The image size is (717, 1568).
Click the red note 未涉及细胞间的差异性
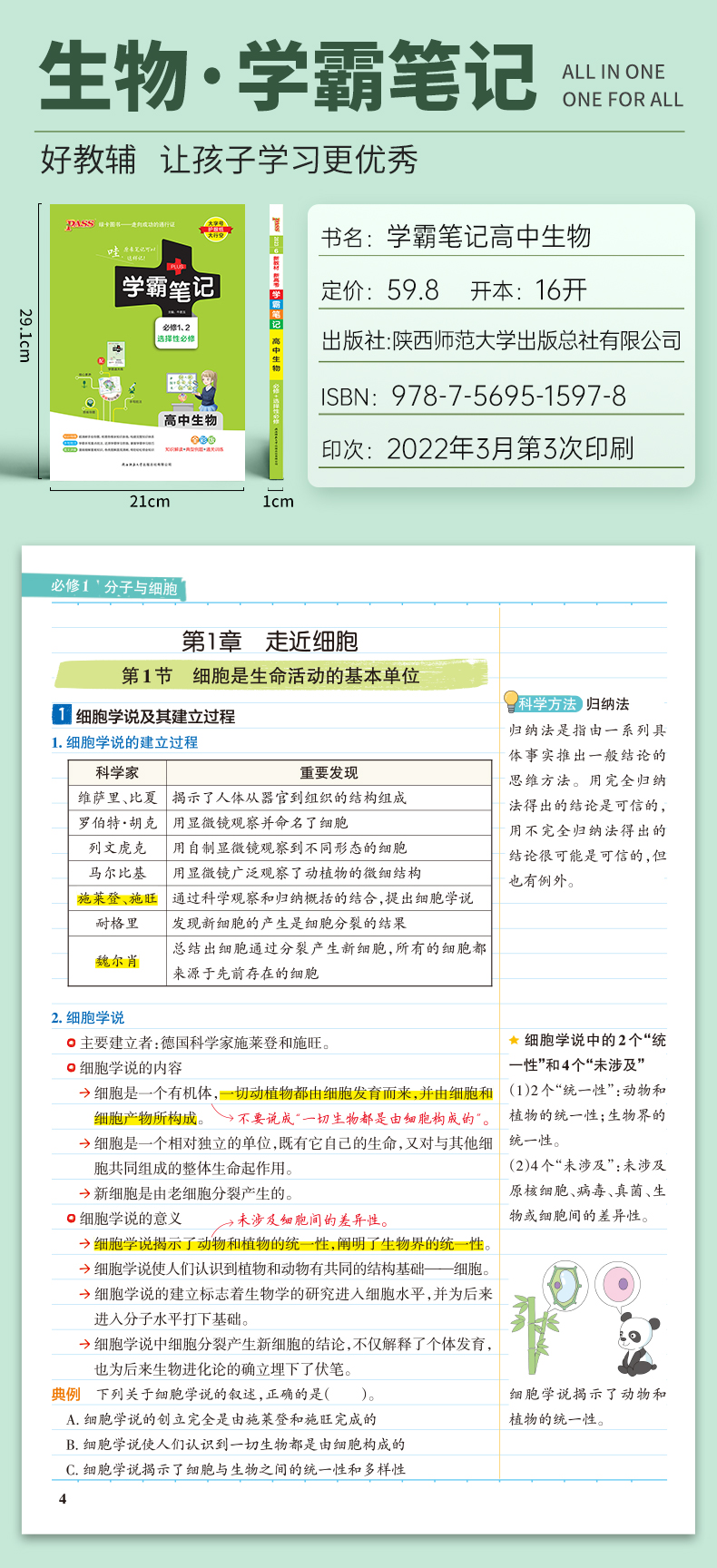[313, 1220]
